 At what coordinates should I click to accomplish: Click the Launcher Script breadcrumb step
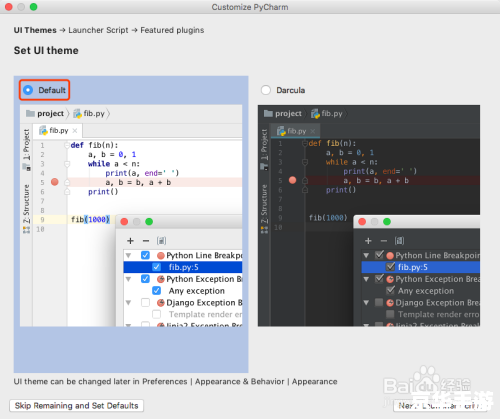[98, 30]
